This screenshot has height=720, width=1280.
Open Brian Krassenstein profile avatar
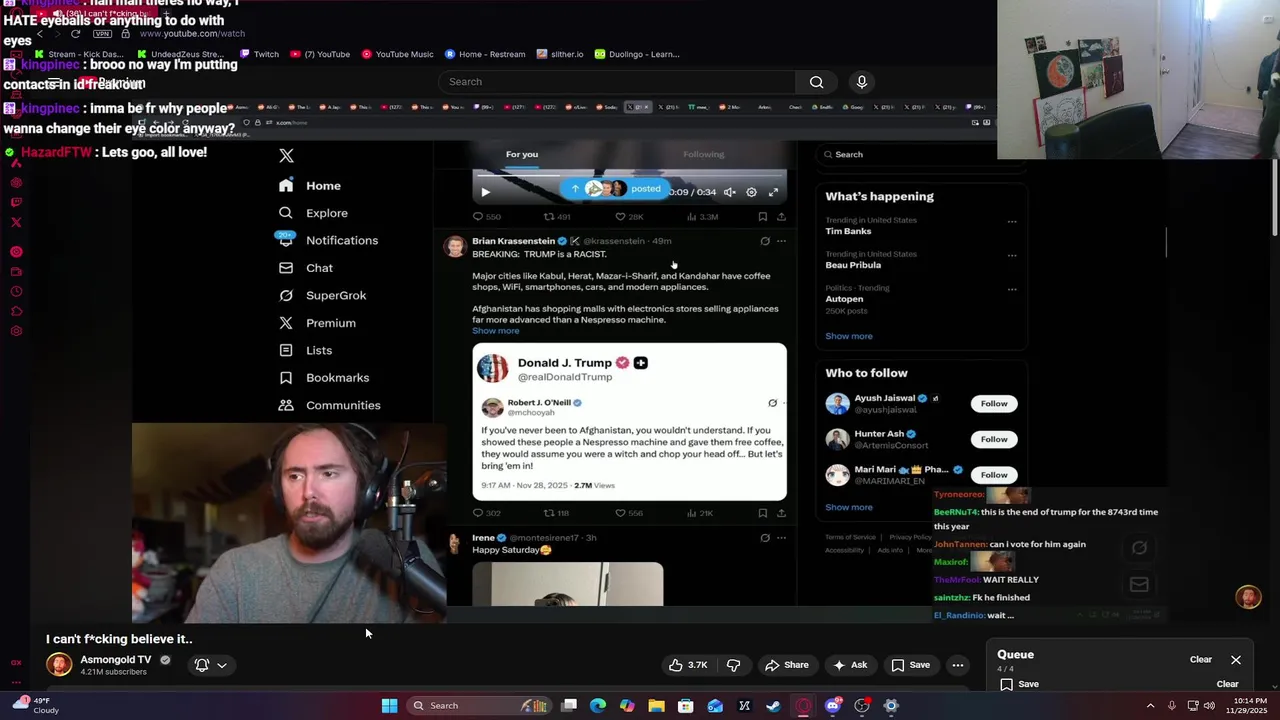tap(455, 246)
